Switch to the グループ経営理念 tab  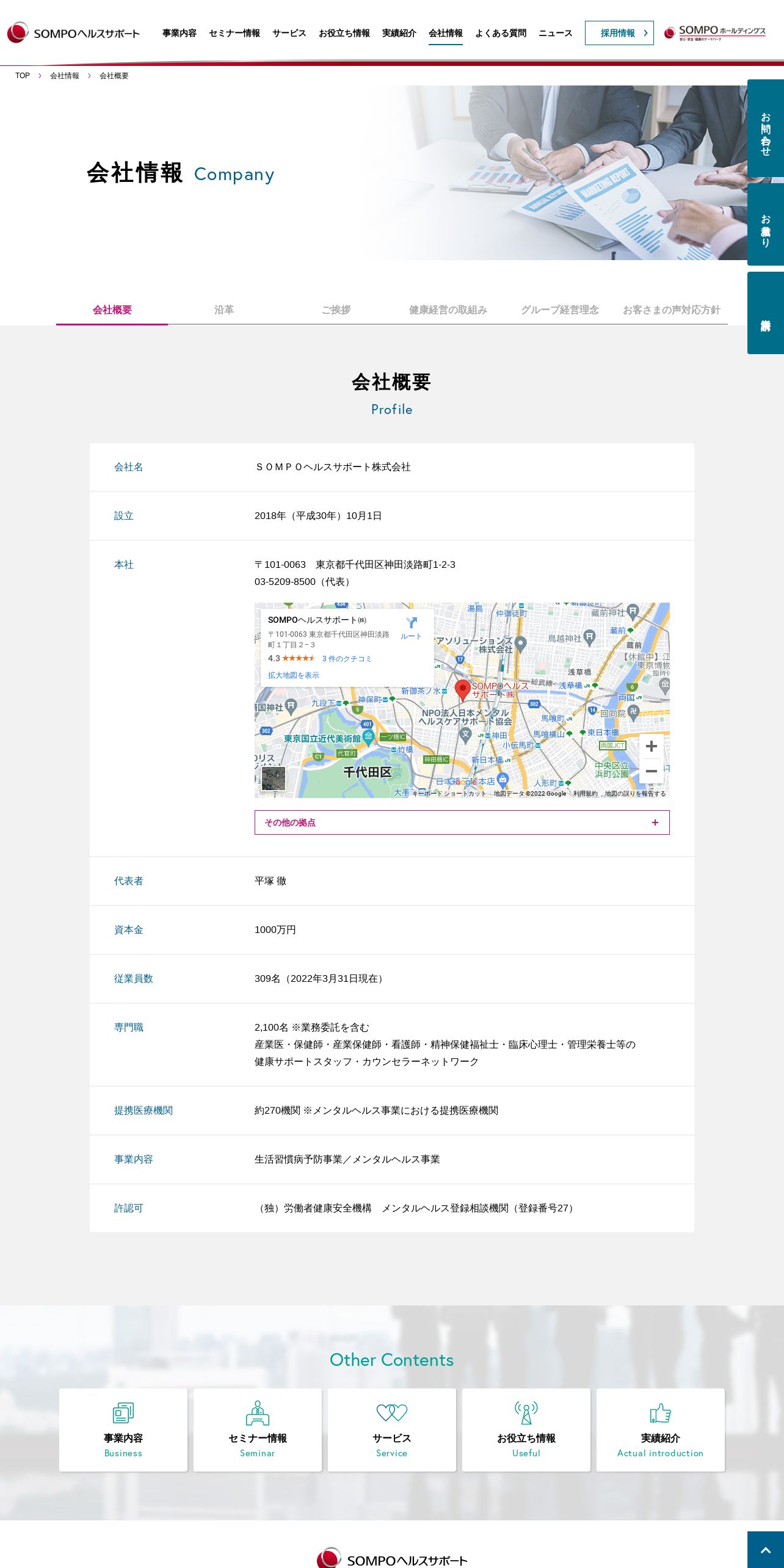[x=560, y=310]
